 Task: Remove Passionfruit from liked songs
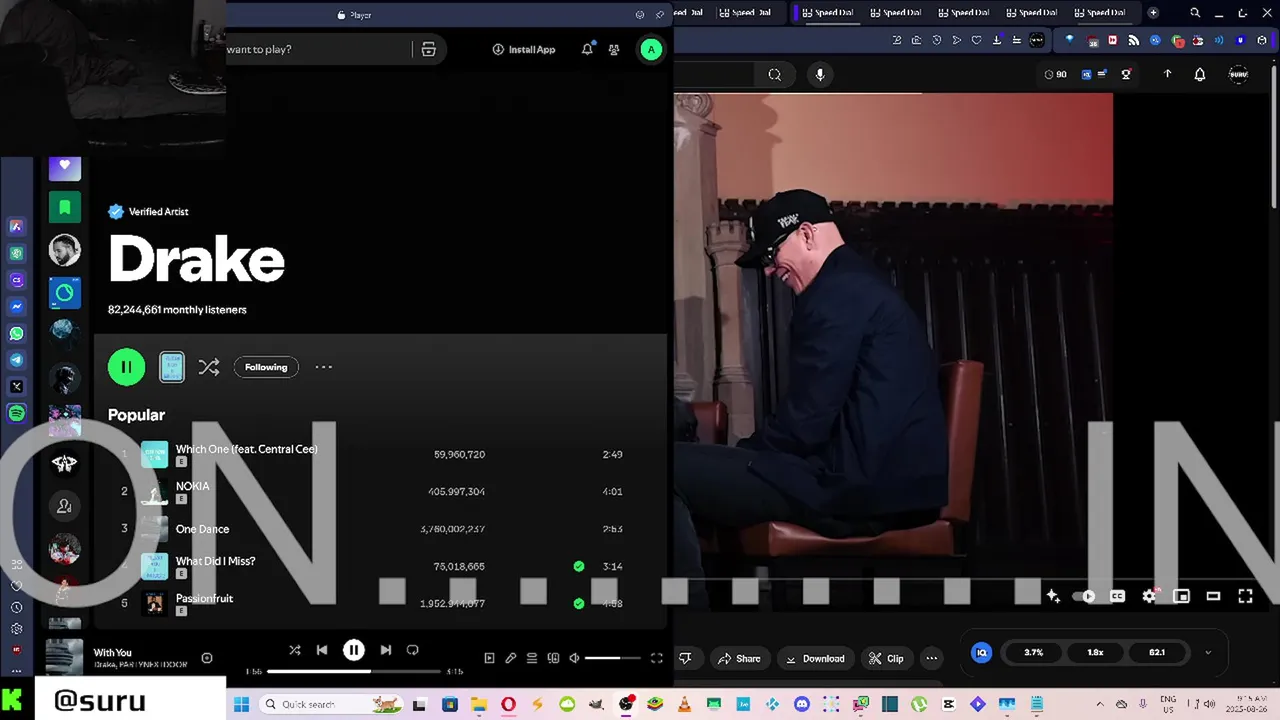click(579, 603)
